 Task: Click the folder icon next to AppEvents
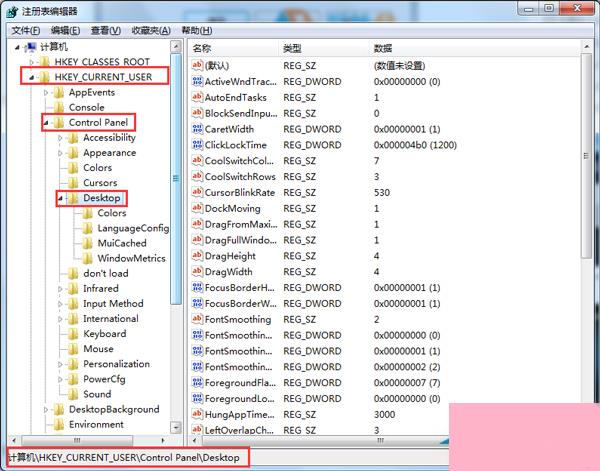click(59, 93)
